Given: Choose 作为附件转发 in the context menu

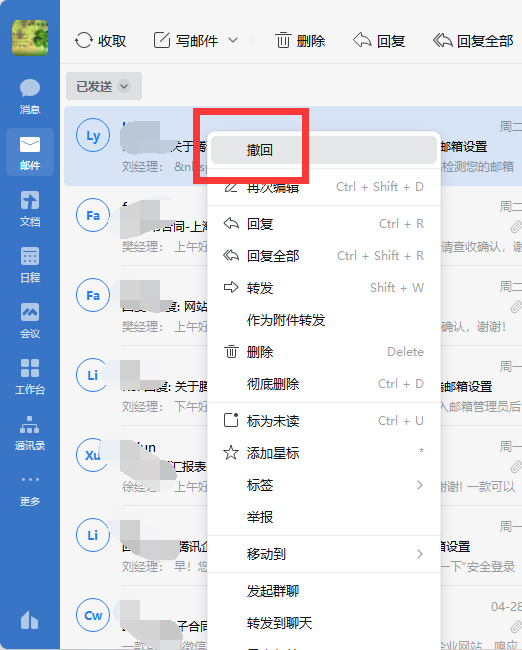Looking at the screenshot, I should tap(324, 320).
